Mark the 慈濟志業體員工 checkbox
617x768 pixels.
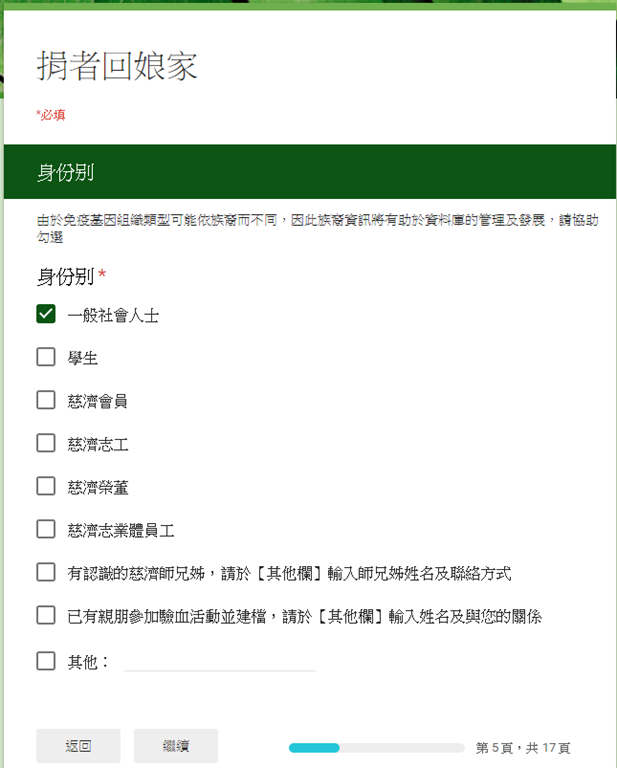click(x=46, y=529)
